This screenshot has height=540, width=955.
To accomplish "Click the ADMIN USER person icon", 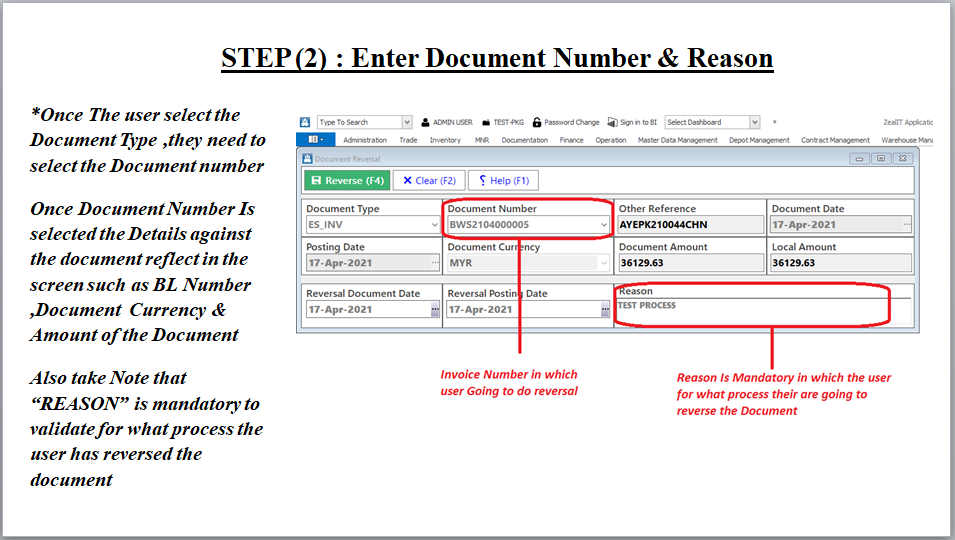I will pos(425,122).
